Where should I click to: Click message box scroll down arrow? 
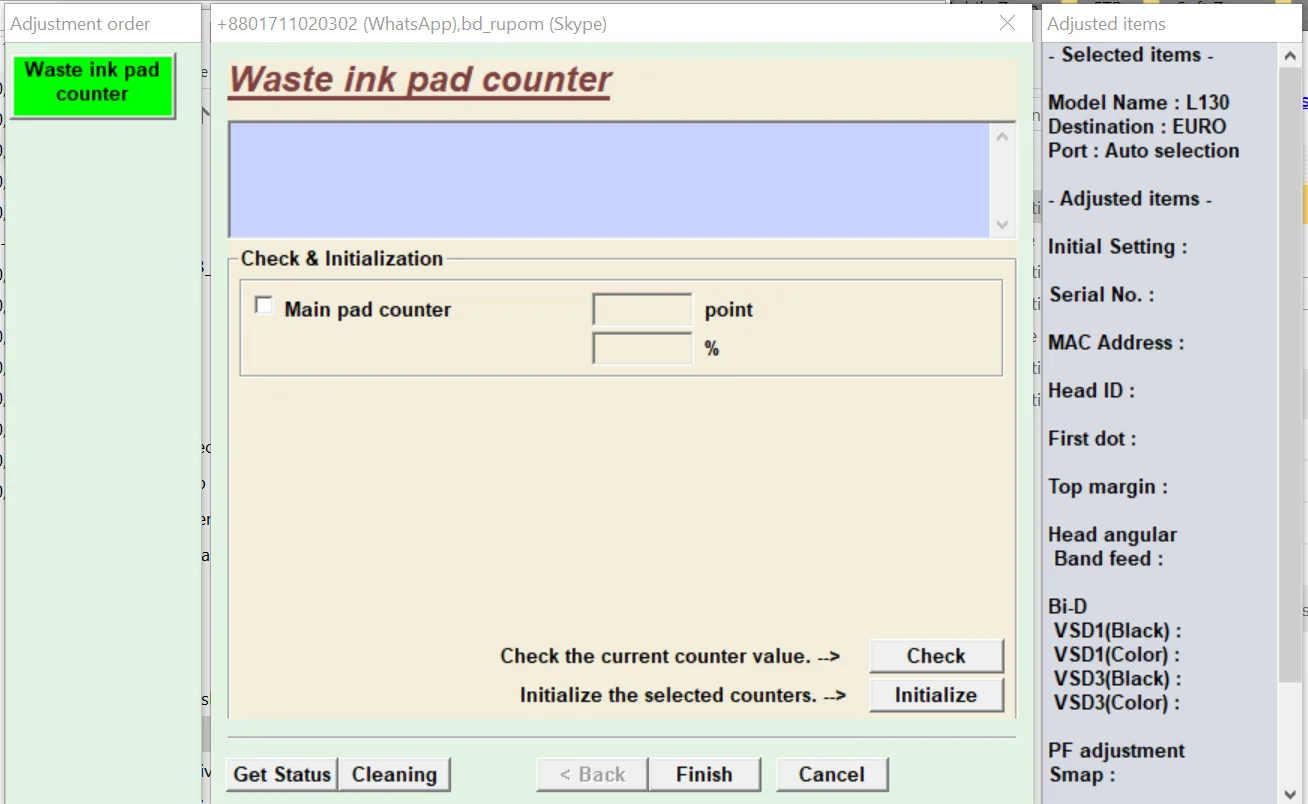coord(1003,225)
